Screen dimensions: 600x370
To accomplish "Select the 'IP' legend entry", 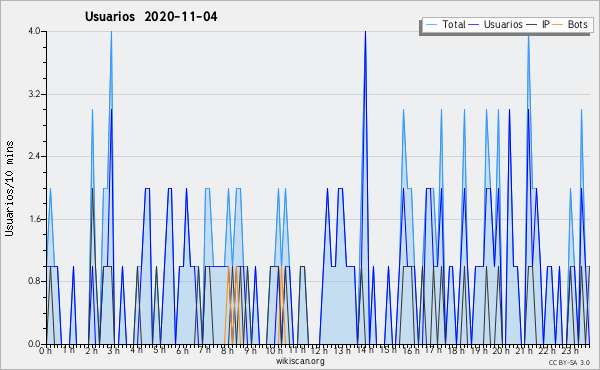I will pyautogui.click(x=538, y=24).
